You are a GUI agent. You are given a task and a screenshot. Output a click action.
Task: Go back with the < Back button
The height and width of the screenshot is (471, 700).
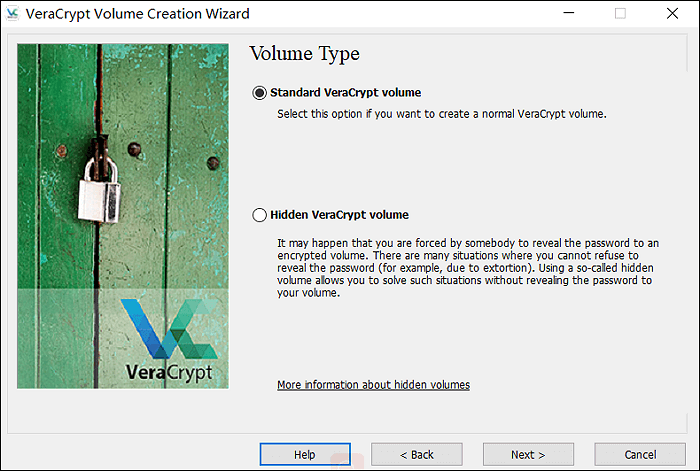[x=417, y=454]
